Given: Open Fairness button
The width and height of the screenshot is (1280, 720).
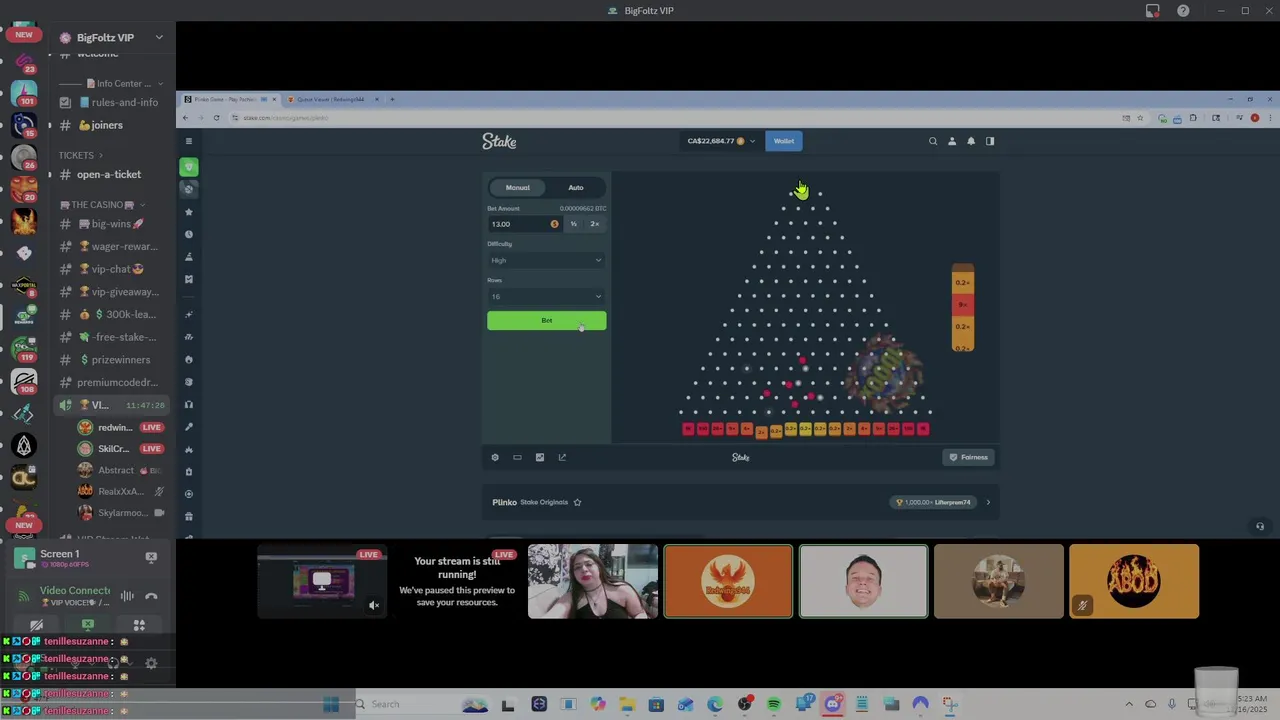Looking at the screenshot, I should pyautogui.click(x=969, y=457).
